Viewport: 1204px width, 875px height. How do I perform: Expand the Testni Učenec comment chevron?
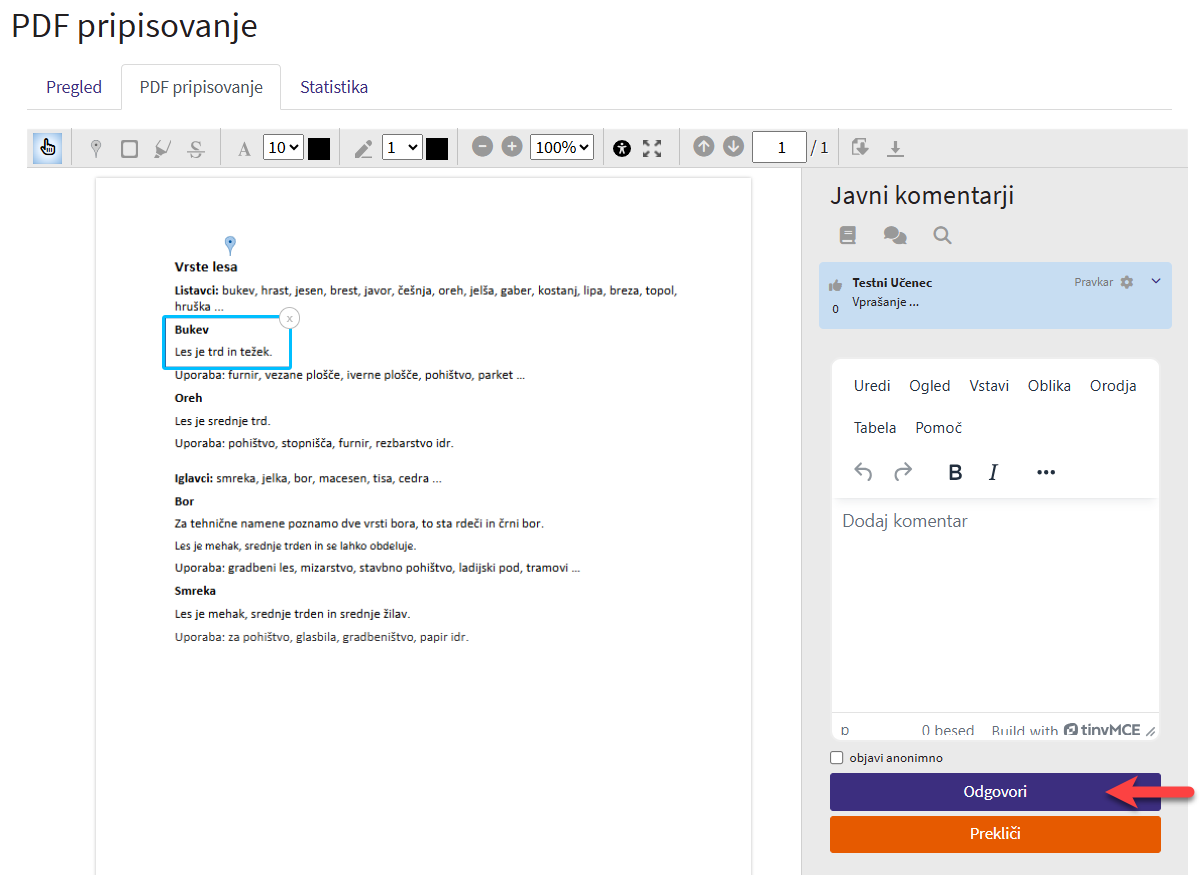point(1156,281)
